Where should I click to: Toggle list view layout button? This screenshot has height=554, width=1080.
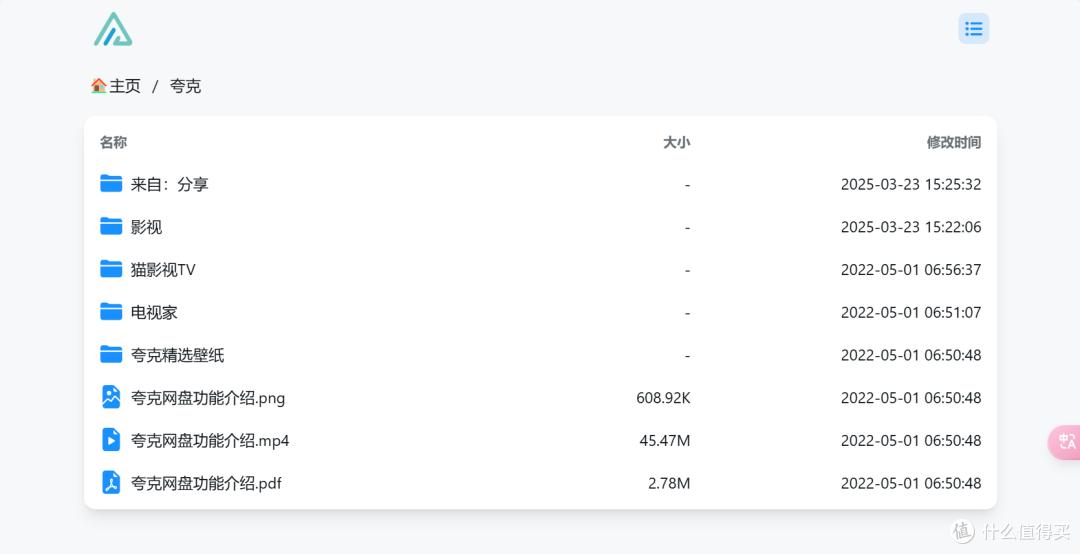coord(973,29)
